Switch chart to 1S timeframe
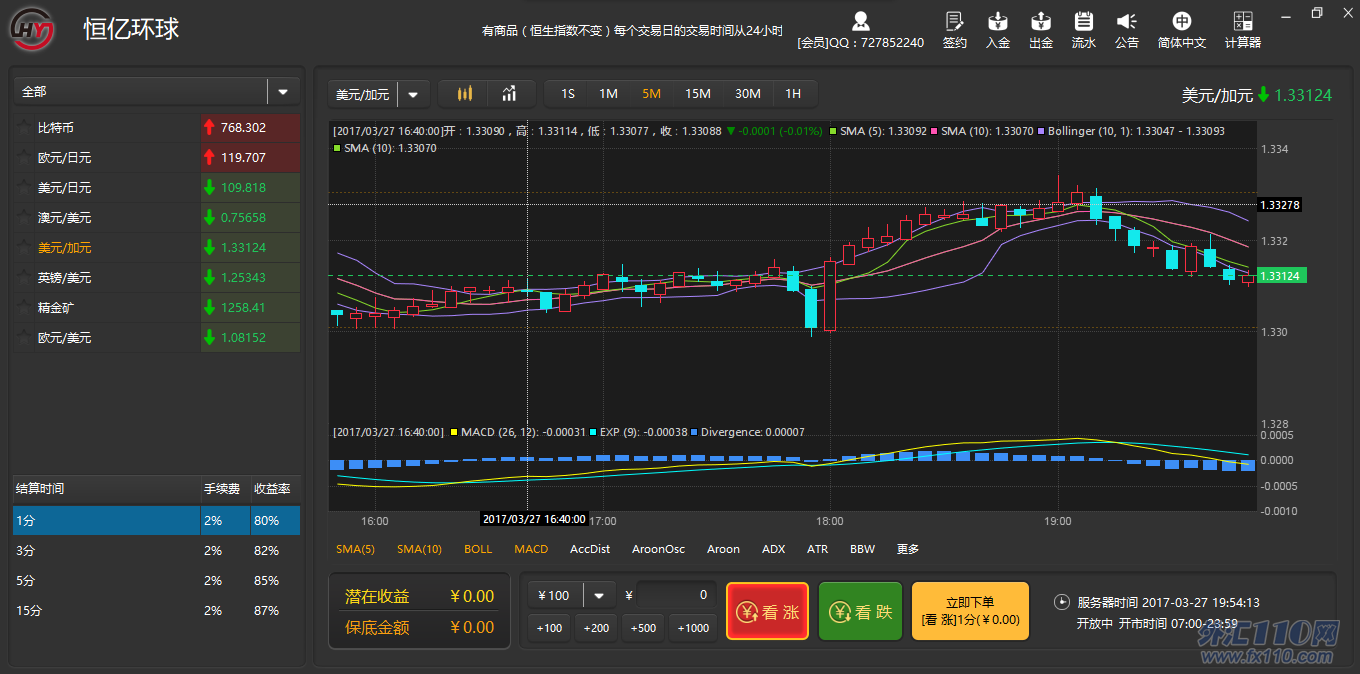Image resolution: width=1360 pixels, height=674 pixels. tap(568, 94)
